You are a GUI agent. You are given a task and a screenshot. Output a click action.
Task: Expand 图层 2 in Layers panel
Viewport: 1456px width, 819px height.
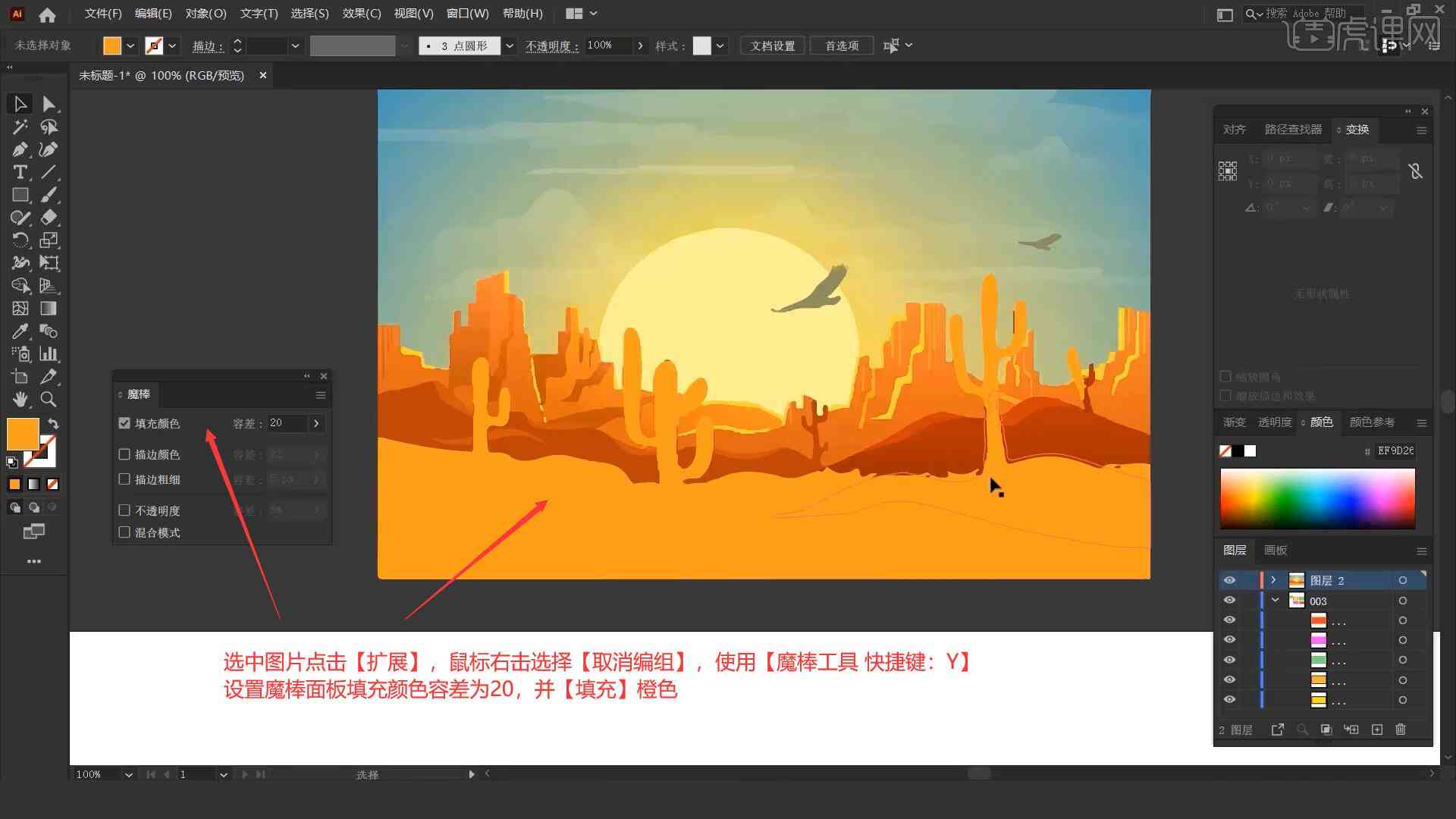[x=1273, y=580]
